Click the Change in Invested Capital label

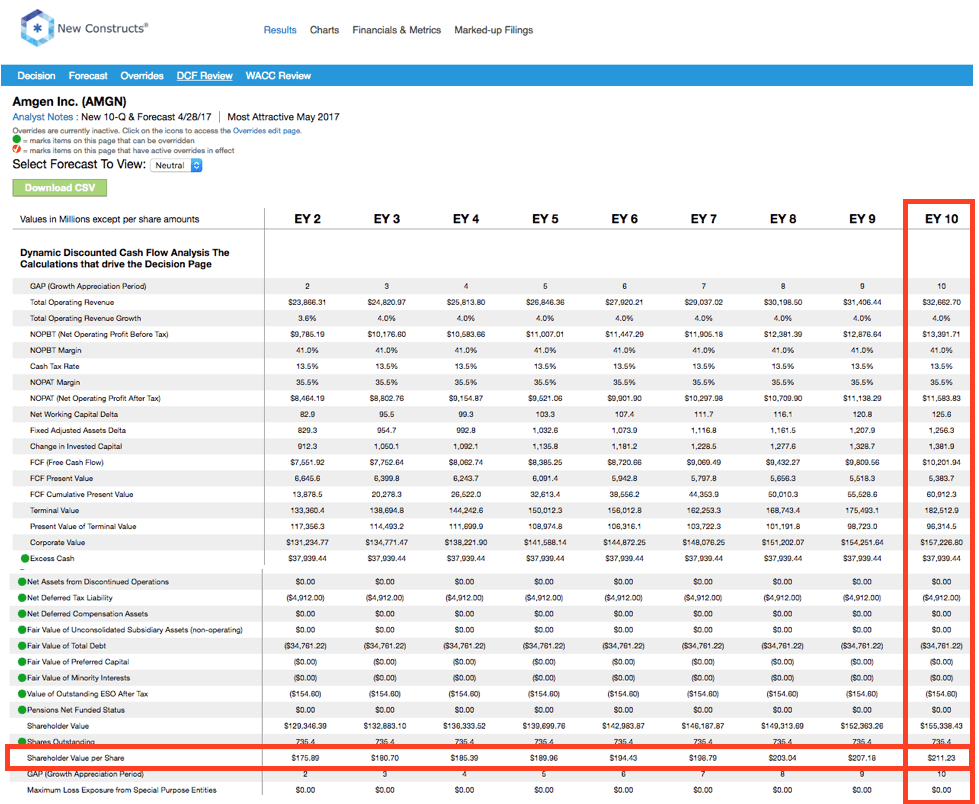[76, 446]
